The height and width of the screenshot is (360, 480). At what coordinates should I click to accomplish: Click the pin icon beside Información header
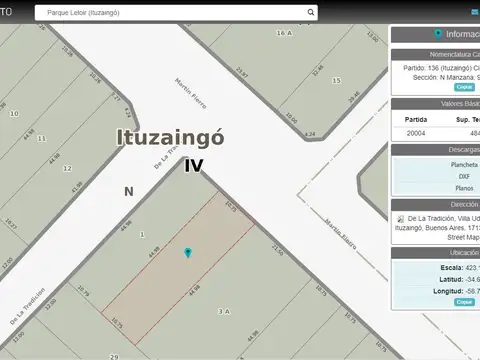point(438,34)
